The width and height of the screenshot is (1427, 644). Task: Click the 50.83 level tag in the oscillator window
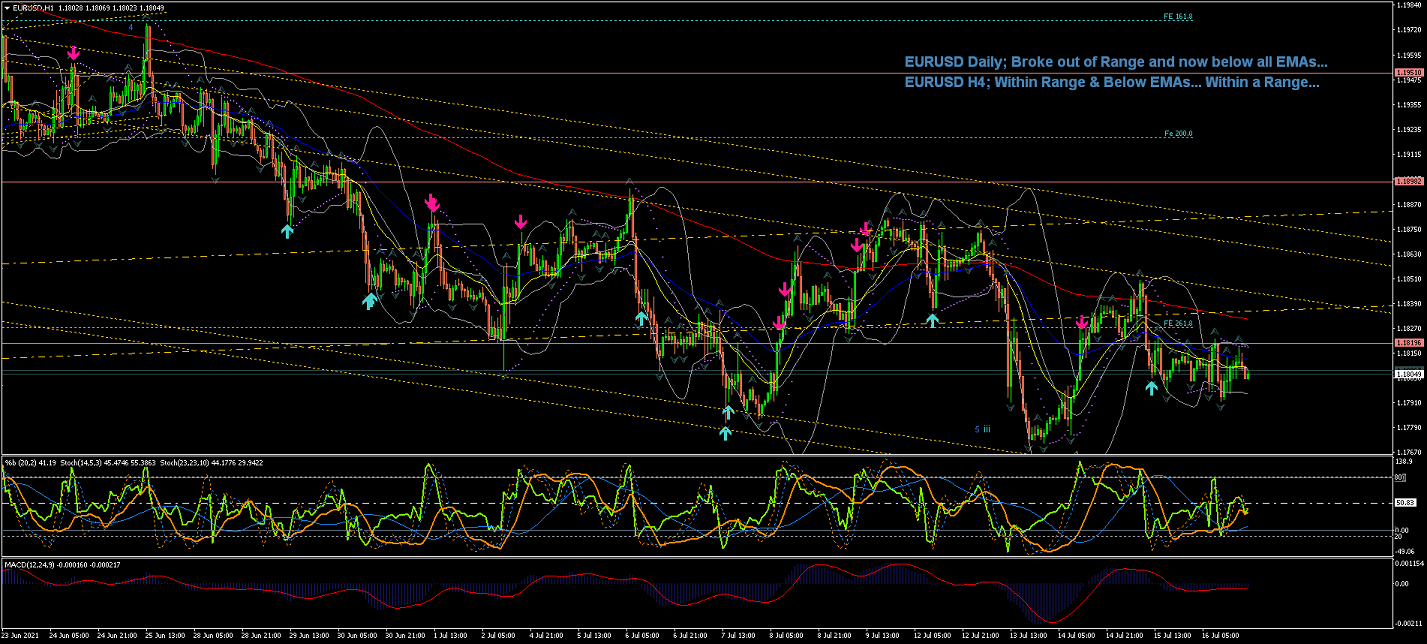coord(1406,503)
